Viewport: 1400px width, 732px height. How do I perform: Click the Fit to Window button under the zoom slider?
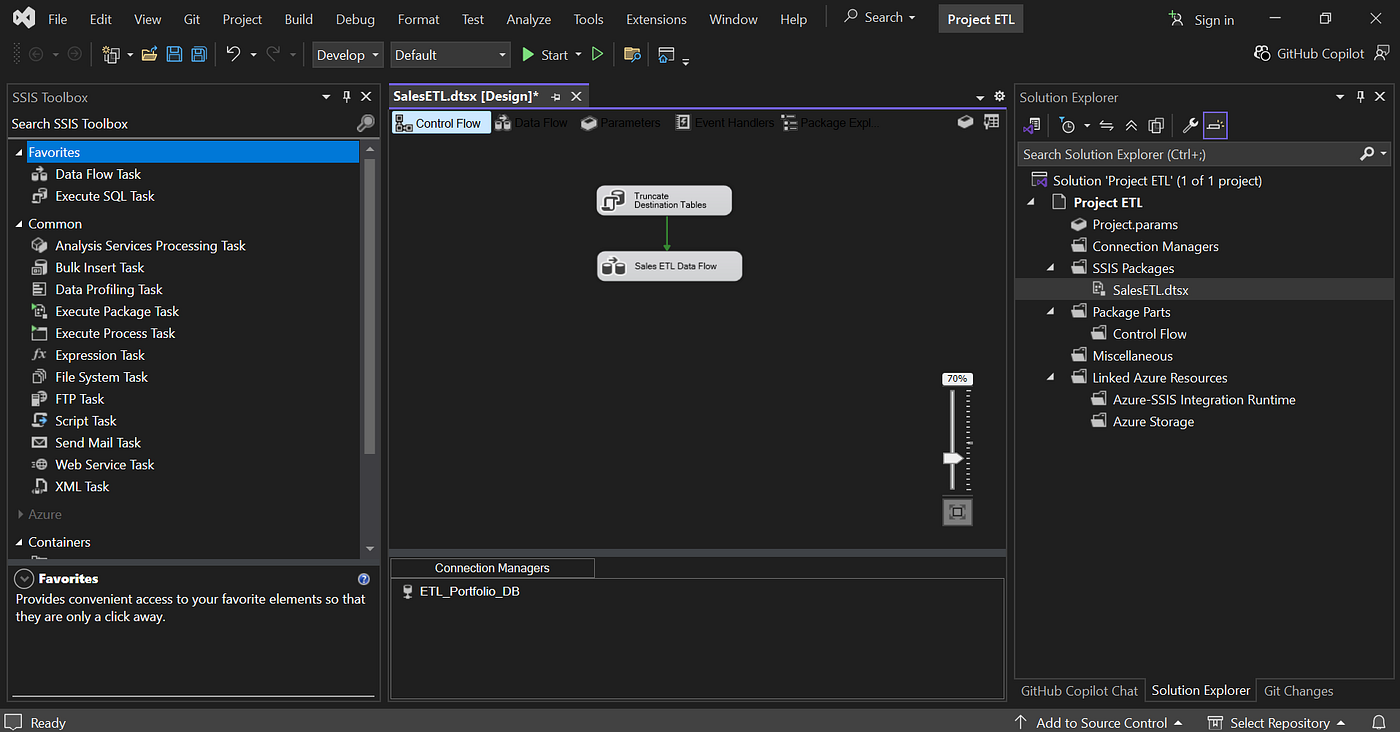pos(957,512)
